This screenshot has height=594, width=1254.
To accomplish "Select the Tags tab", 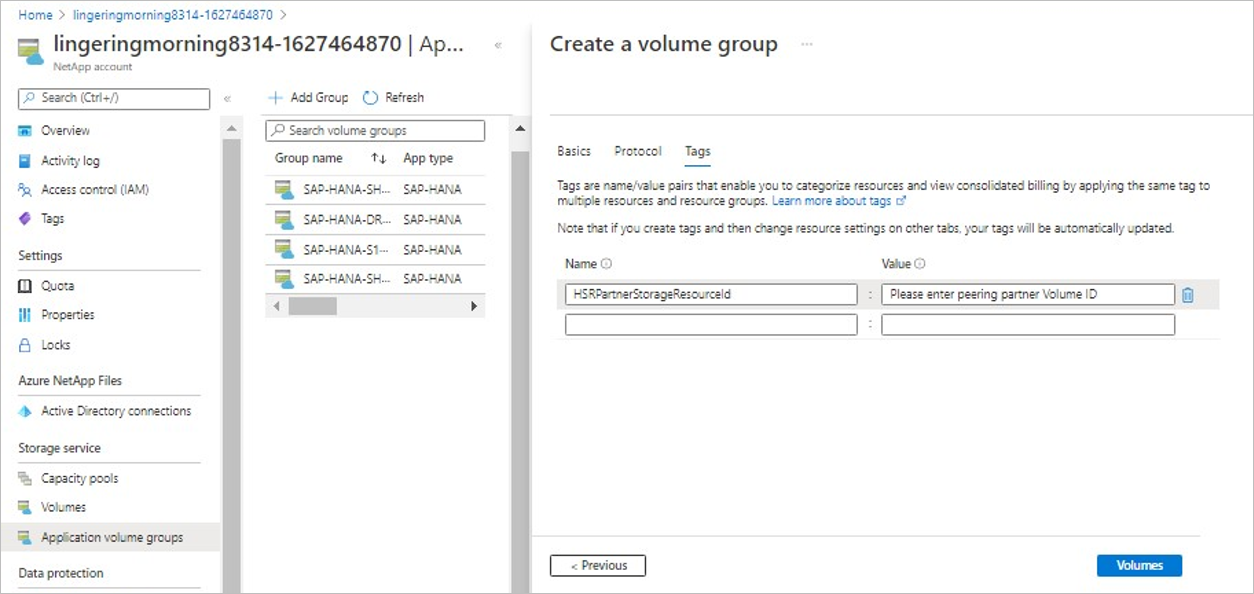I will coord(698,151).
